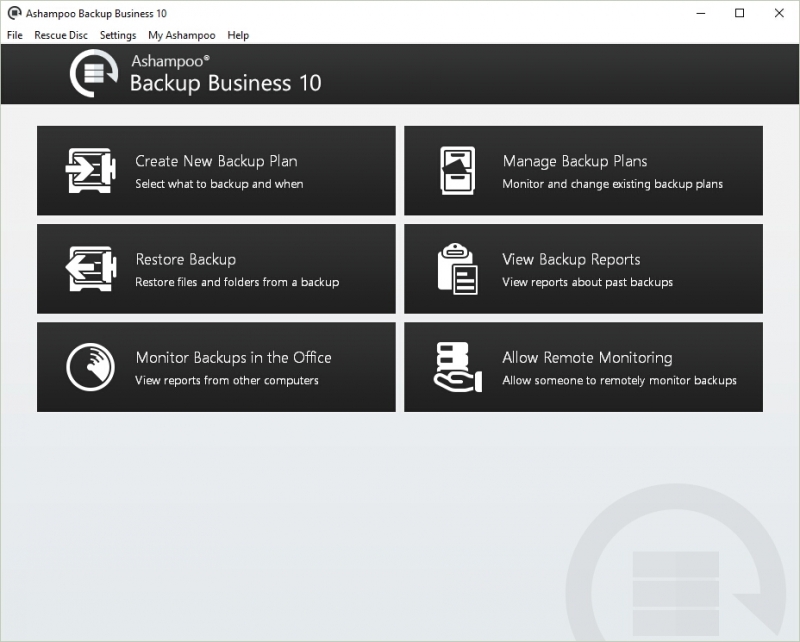This screenshot has width=800, height=642.
Task: Click the Restore Backup title
Action: click(x=186, y=259)
